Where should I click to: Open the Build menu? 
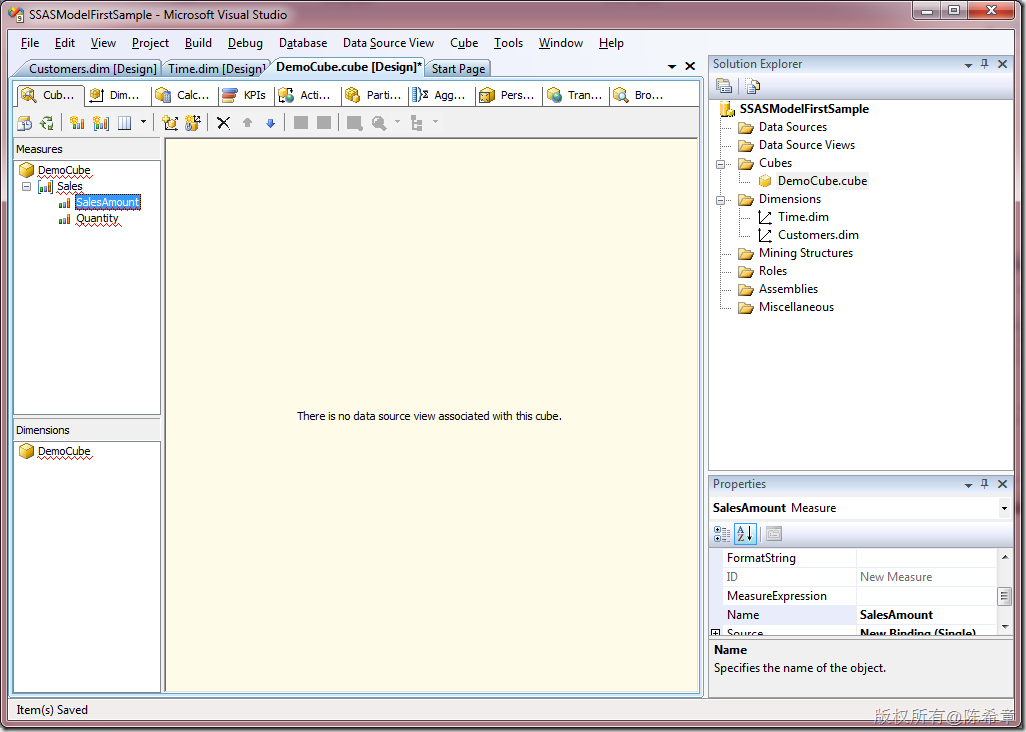(x=198, y=43)
